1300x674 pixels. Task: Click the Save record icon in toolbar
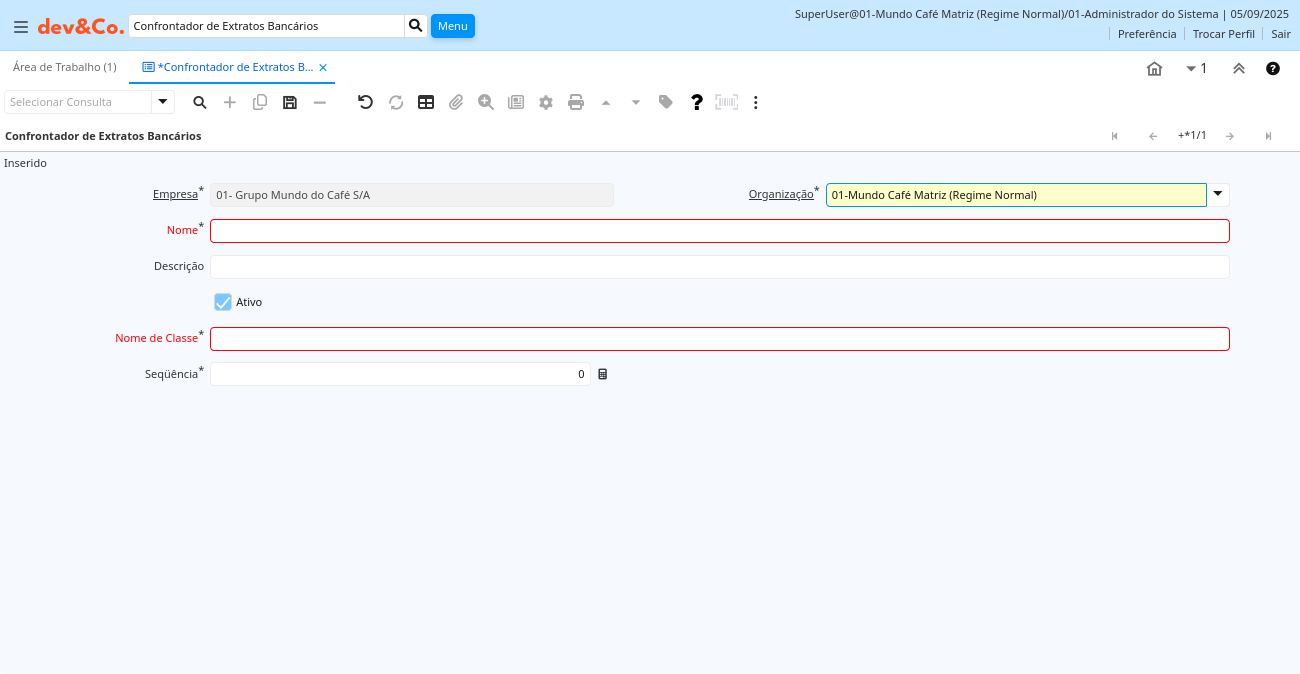[x=290, y=102]
